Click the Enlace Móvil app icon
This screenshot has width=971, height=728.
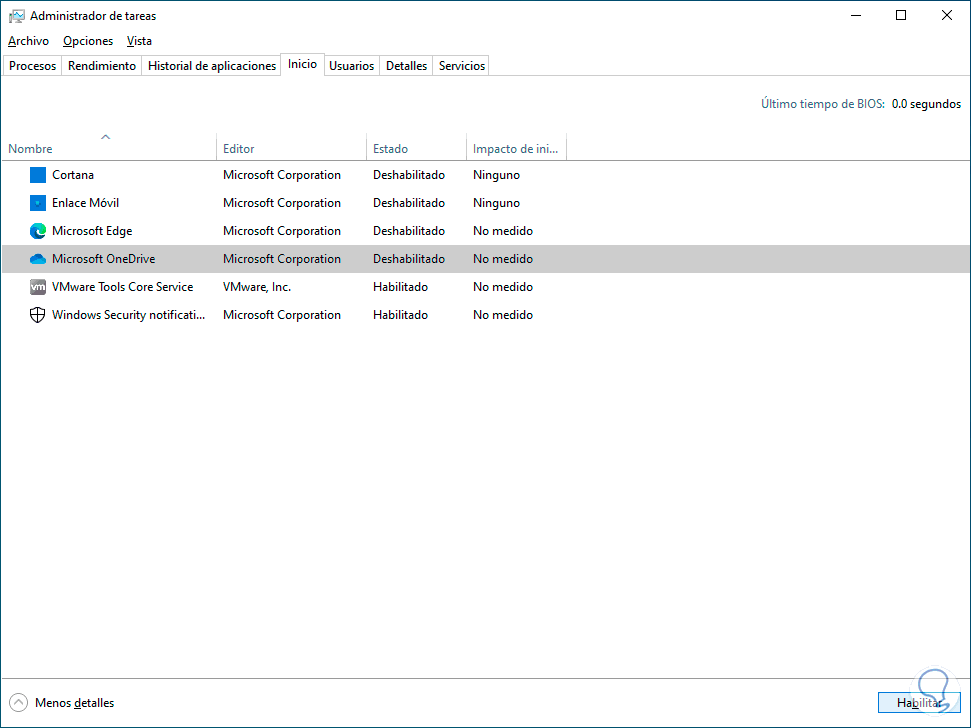point(38,203)
